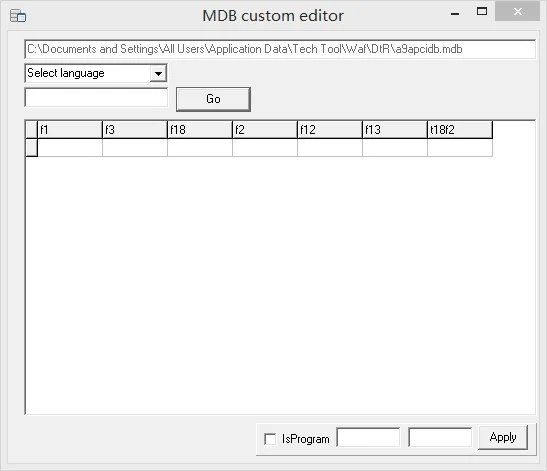Select the f12 column header
547x471 pixels.
coord(330,130)
